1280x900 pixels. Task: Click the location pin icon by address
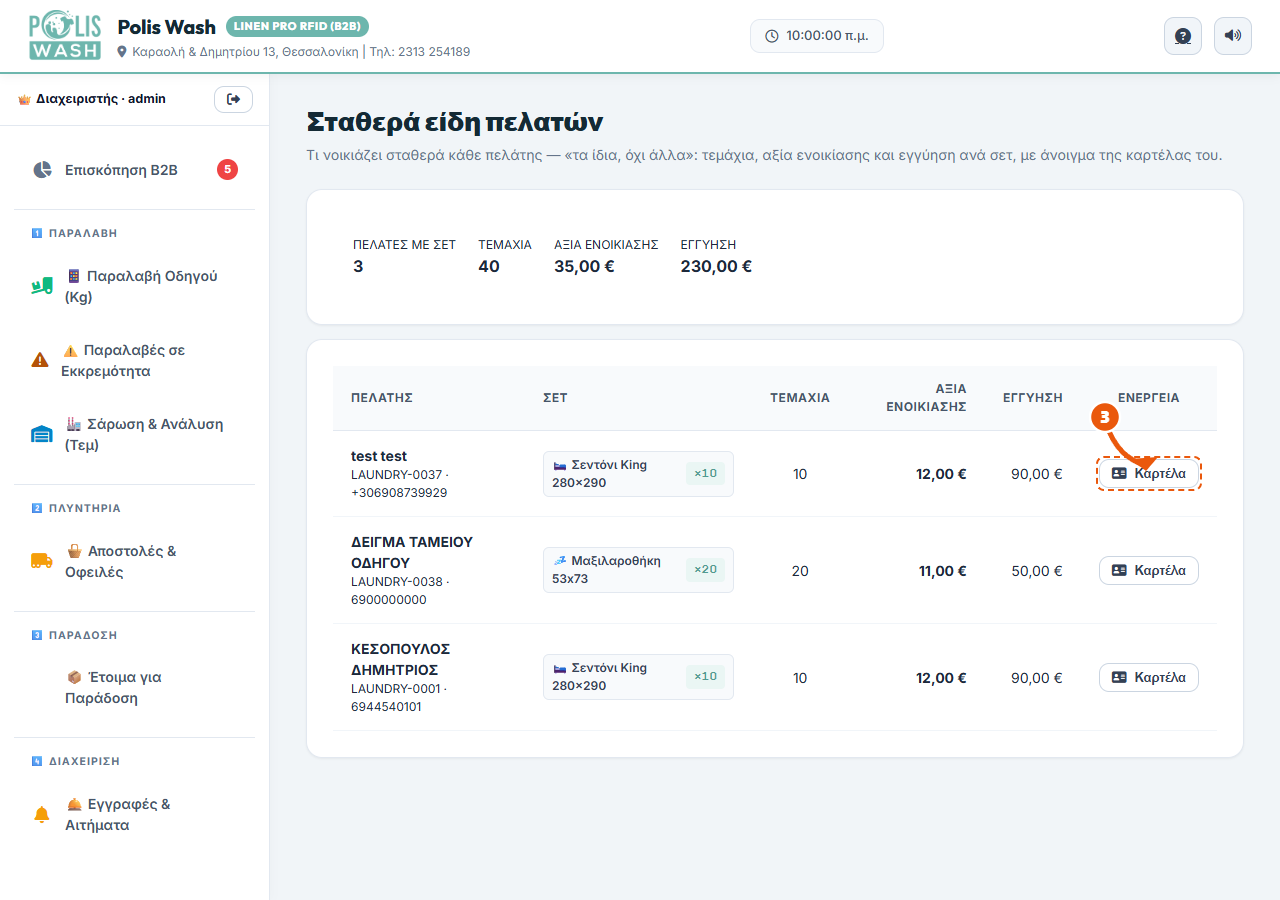pyautogui.click(x=123, y=52)
